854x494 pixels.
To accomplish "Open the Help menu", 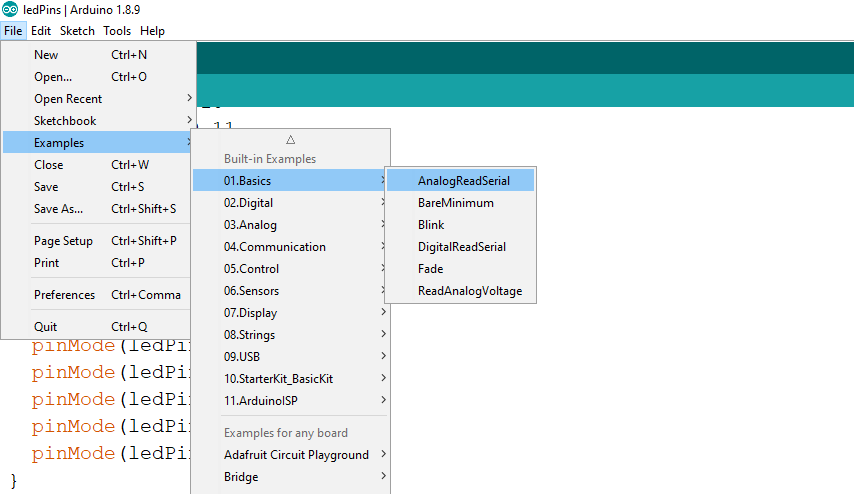I will tap(152, 31).
